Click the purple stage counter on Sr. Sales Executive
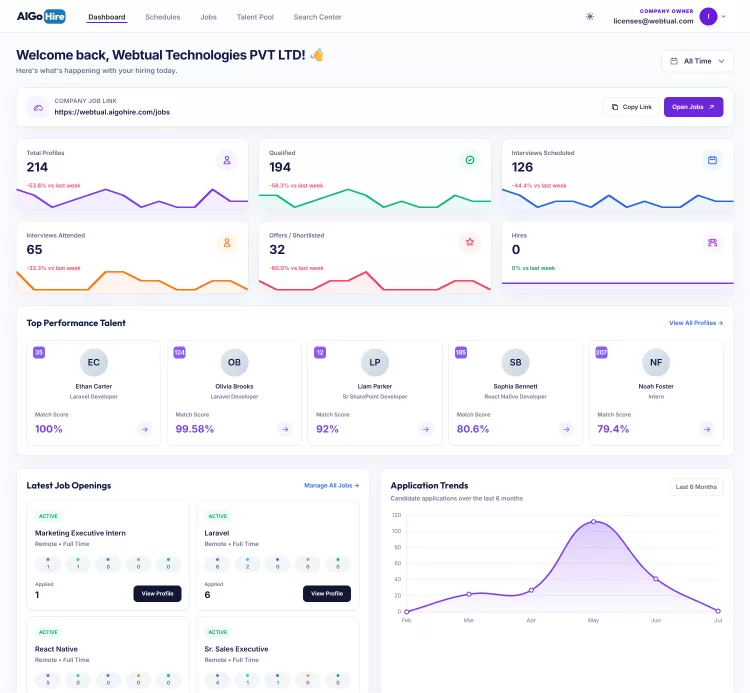This screenshot has width=750, height=693. (x=217, y=680)
